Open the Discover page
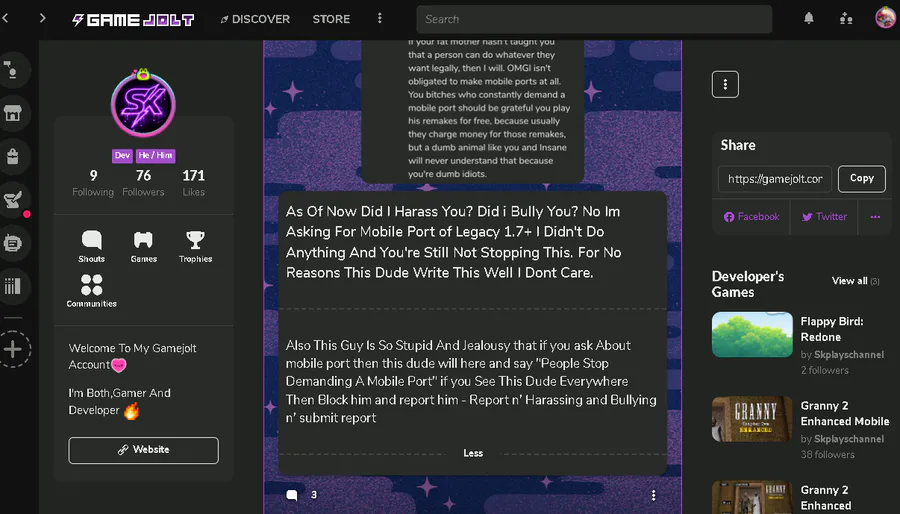The width and height of the screenshot is (900, 514). click(x=255, y=19)
